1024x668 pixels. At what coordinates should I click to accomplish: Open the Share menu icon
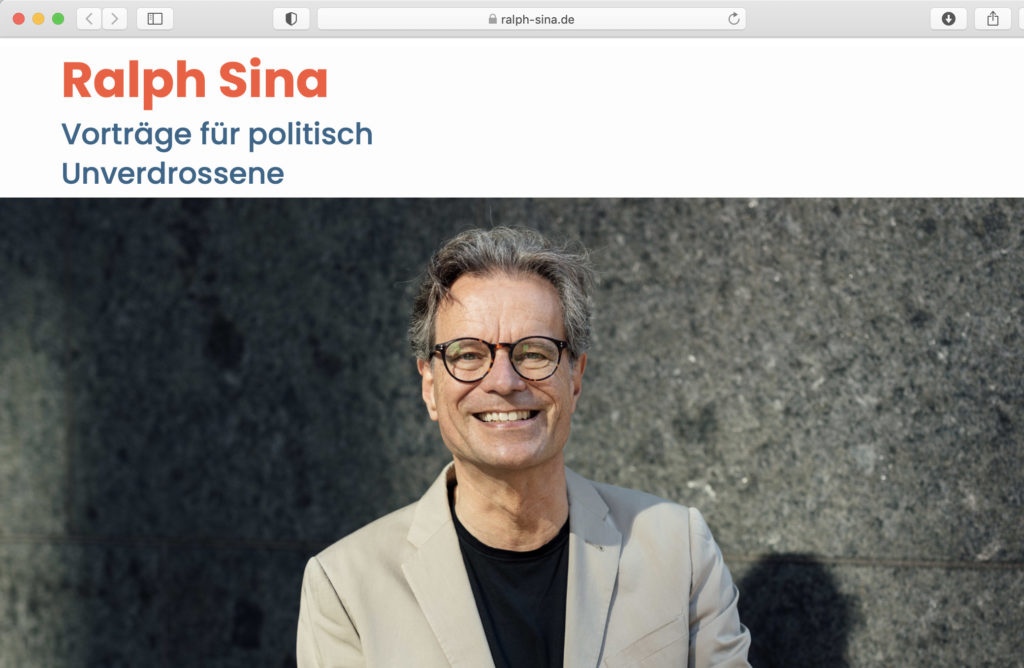pyautogui.click(x=993, y=19)
